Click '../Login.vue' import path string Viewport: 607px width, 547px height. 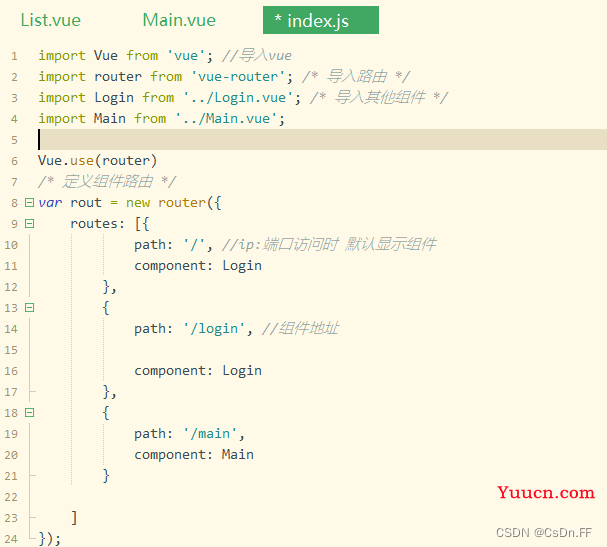pos(238,98)
